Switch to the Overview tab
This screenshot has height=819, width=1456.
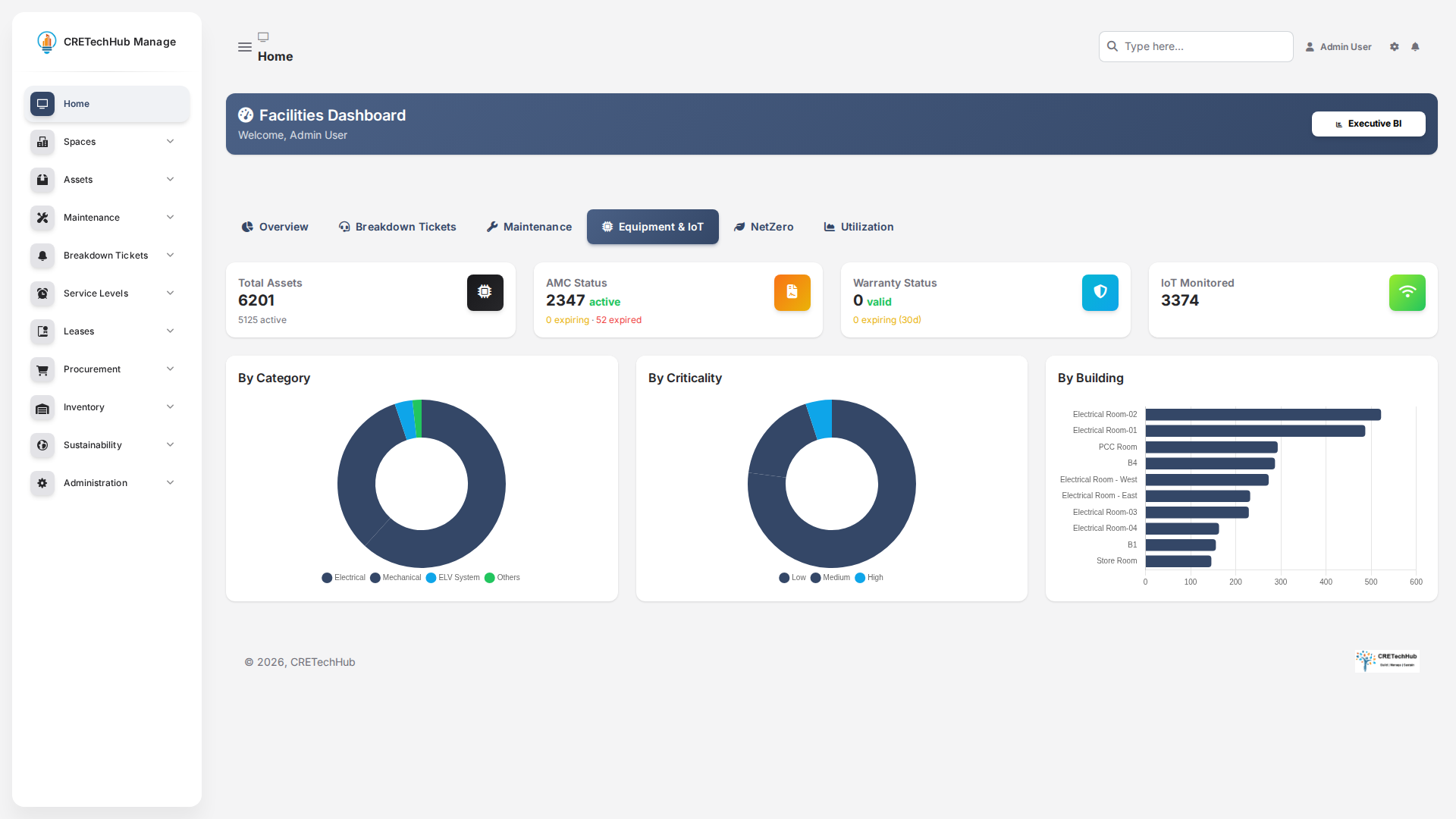point(275,227)
